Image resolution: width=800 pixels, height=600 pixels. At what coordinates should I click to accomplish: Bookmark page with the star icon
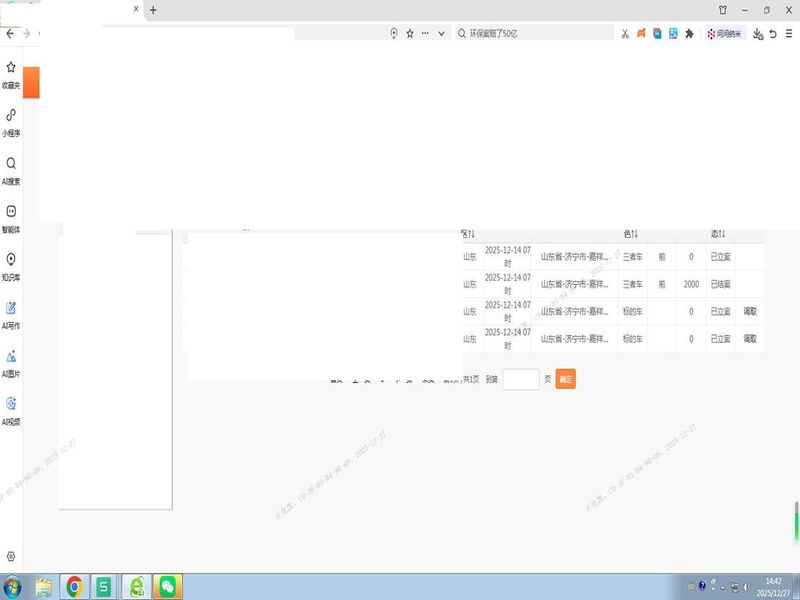(410, 33)
